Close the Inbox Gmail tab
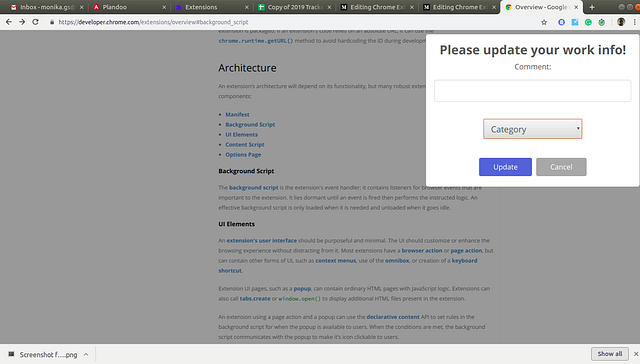The image size is (640, 364). (x=82, y=7)
